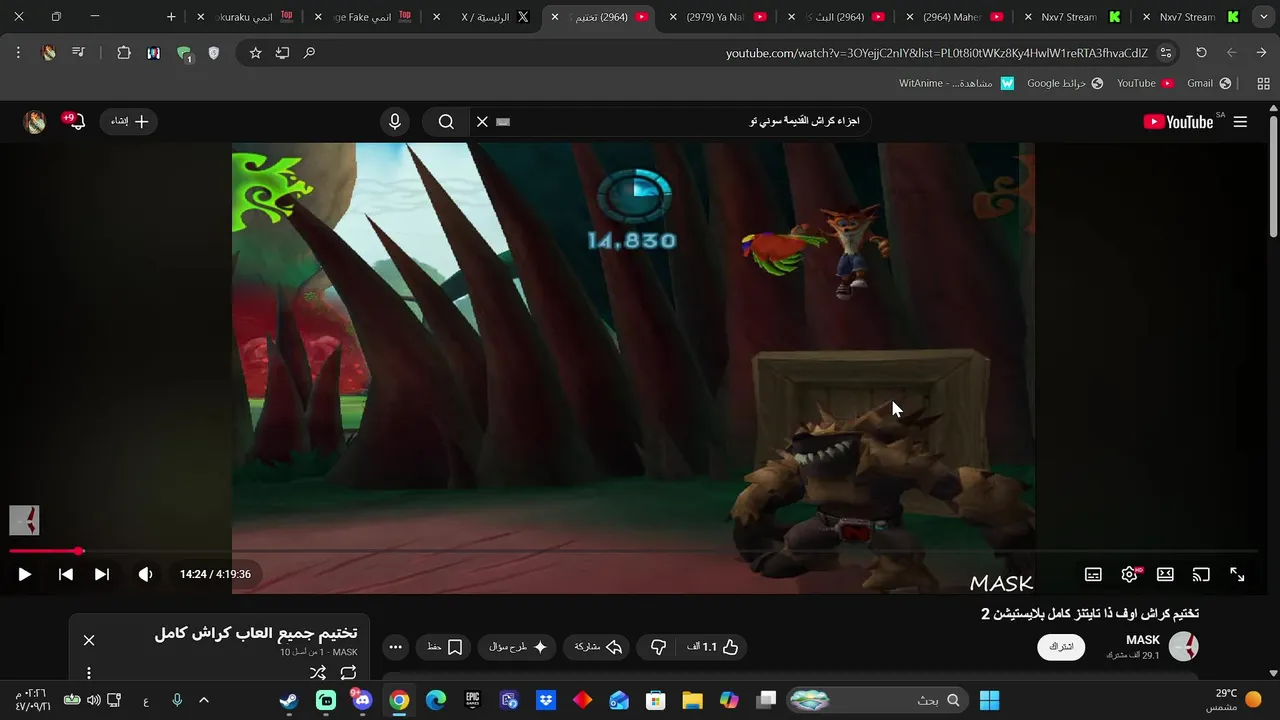
Task: Open Chrome three-dot menu
Action: pos(18,53)
